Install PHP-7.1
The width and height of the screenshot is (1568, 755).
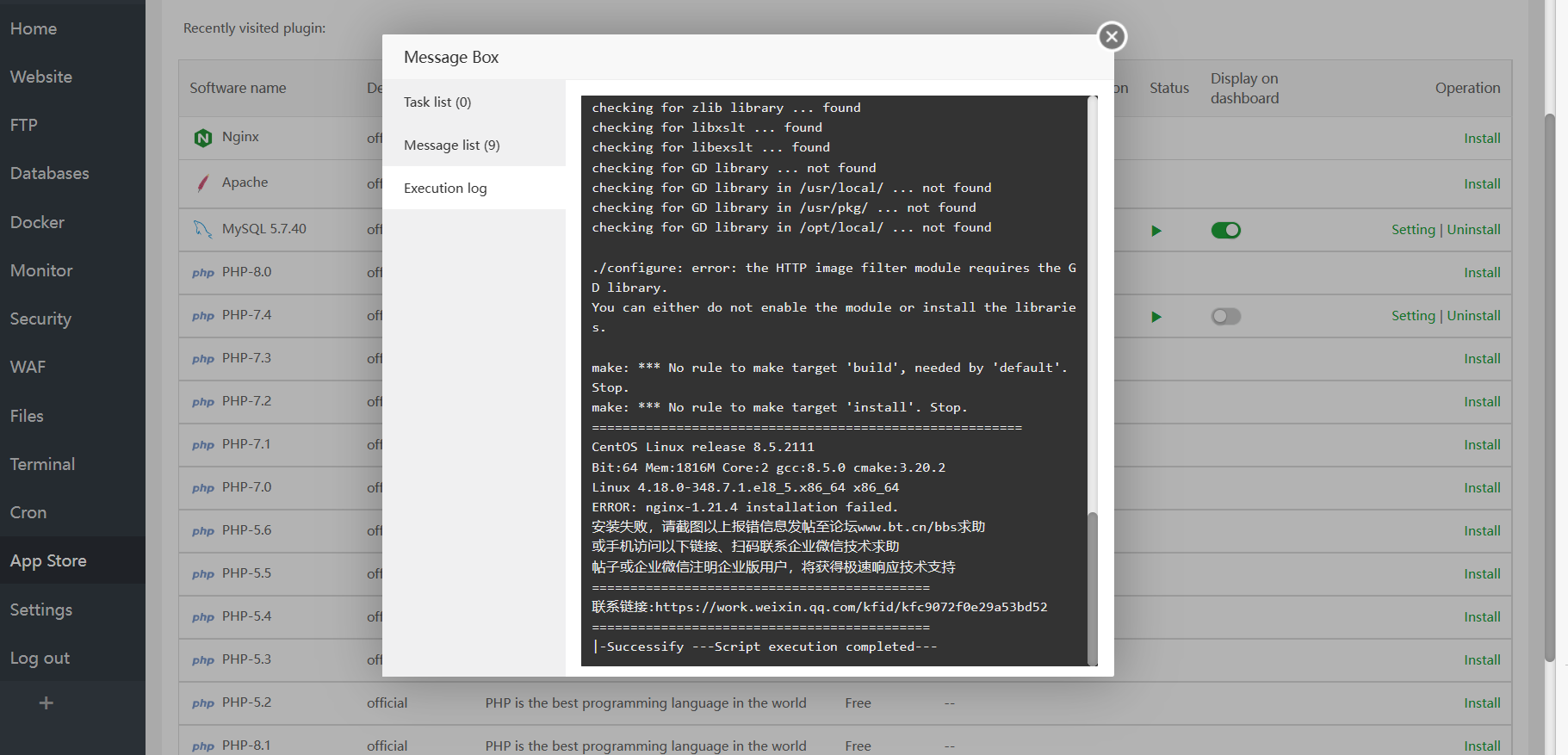click(x=1482, y=445)
